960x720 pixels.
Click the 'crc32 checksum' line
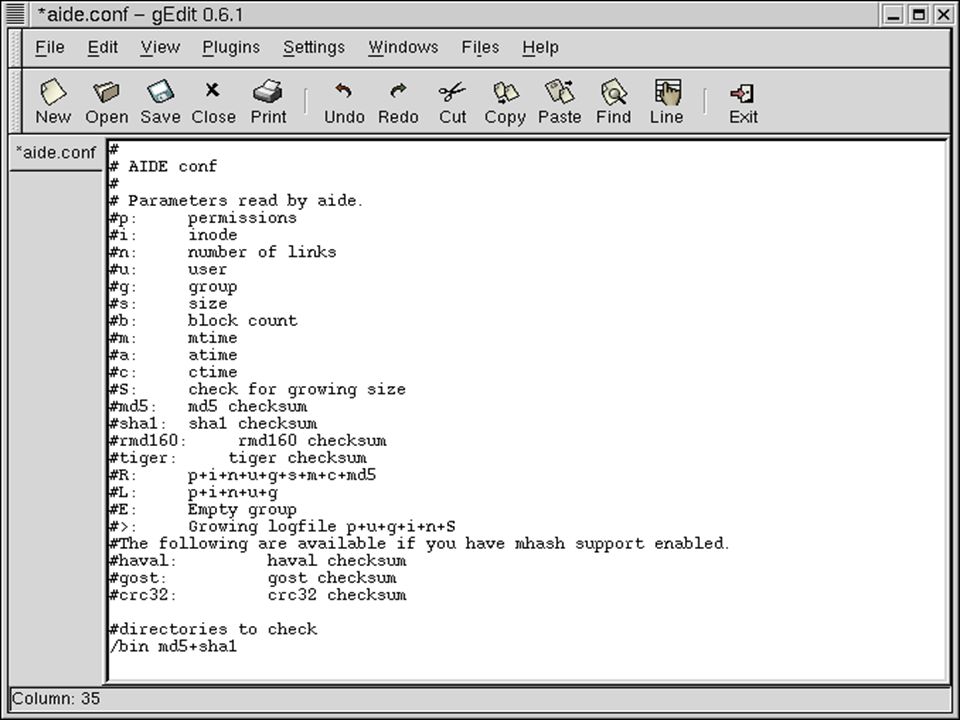(x=257, y=595)
